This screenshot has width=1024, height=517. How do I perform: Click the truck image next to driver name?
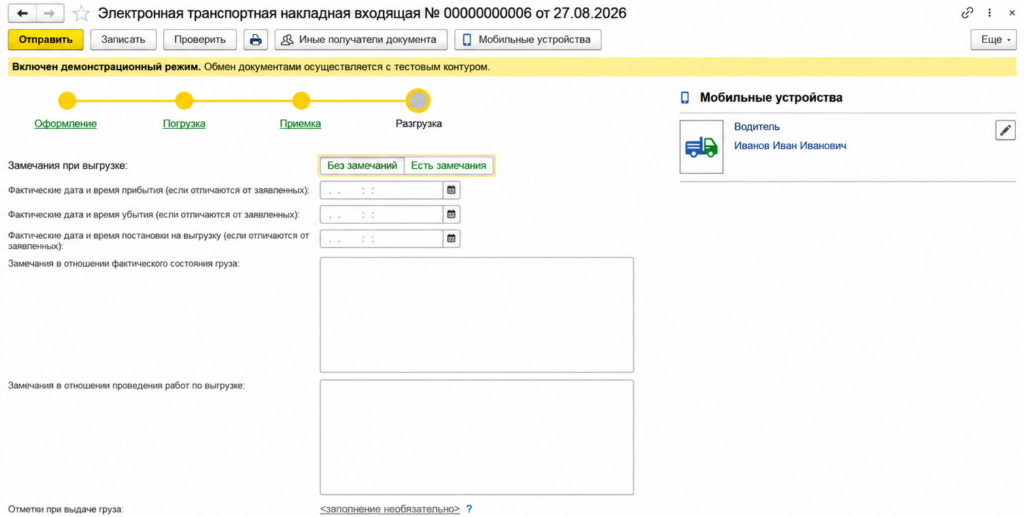pyautogui.click(x=701, y=147)
